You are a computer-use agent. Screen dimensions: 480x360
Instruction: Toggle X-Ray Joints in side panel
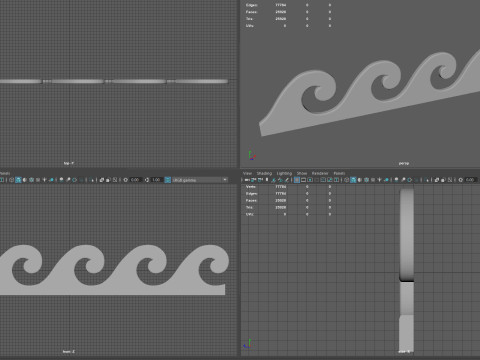[x=450, y=180]
